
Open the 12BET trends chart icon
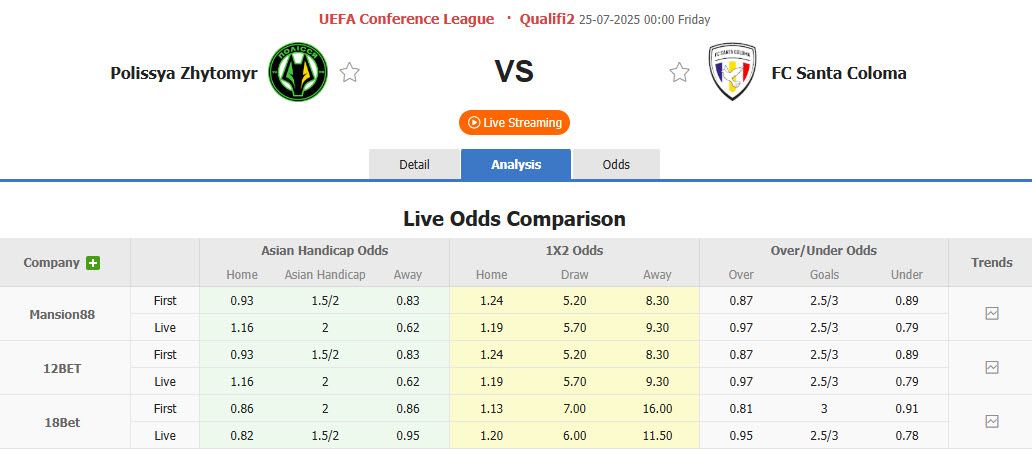[992, 367]
